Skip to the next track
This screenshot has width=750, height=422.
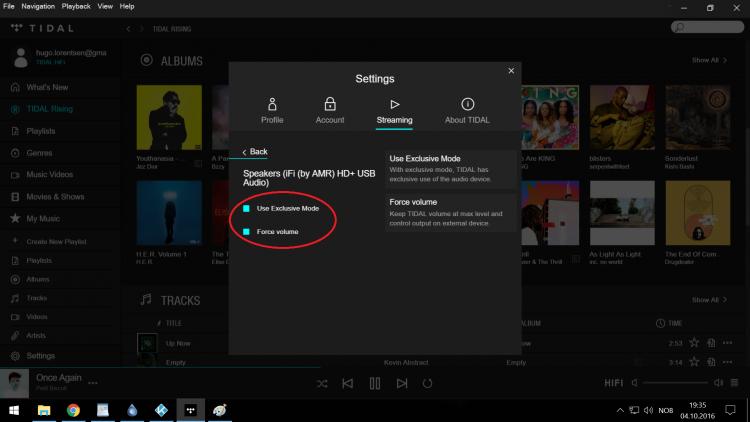pos(402,383)
